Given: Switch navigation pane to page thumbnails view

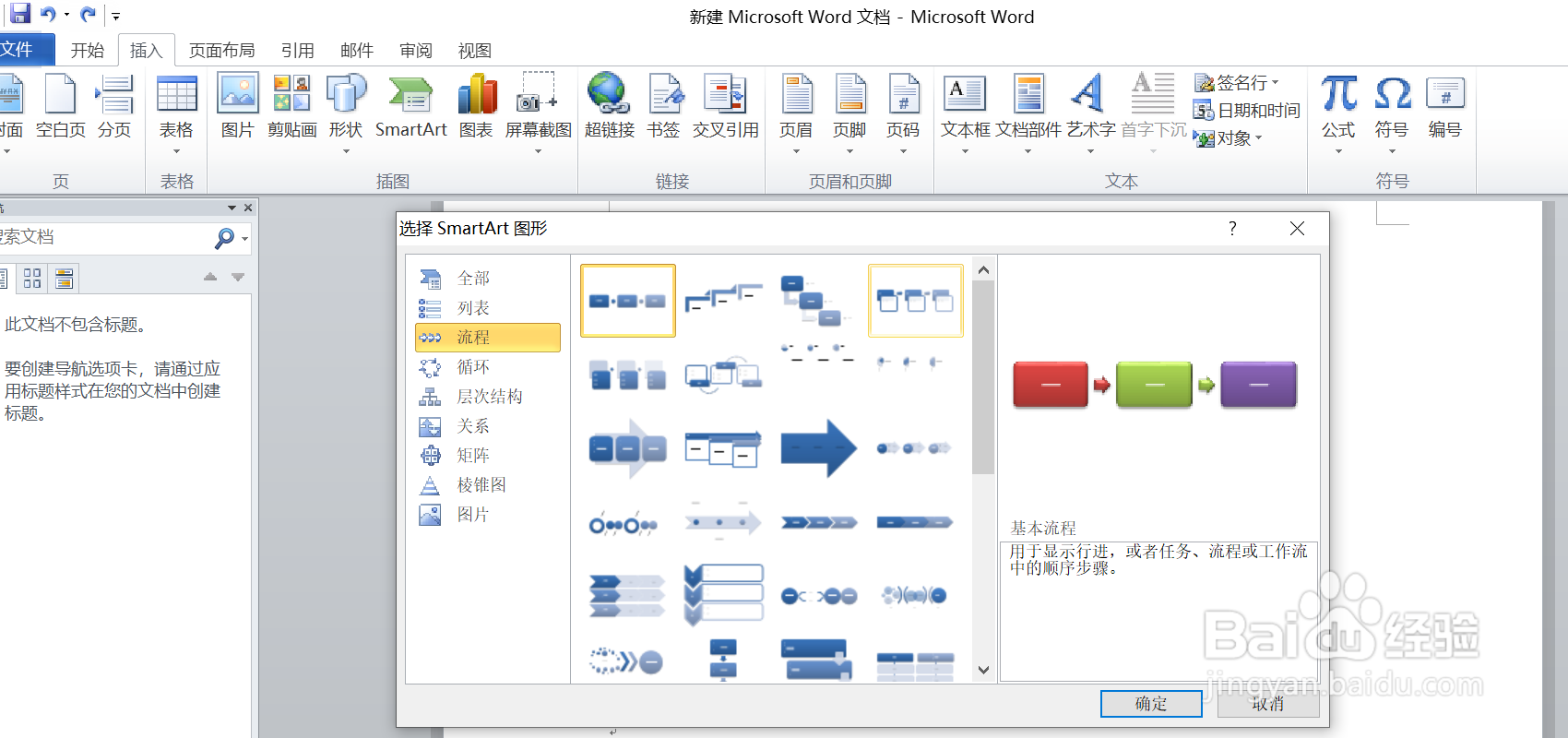Looking at the screenshot, I should [x=32, y=279].
